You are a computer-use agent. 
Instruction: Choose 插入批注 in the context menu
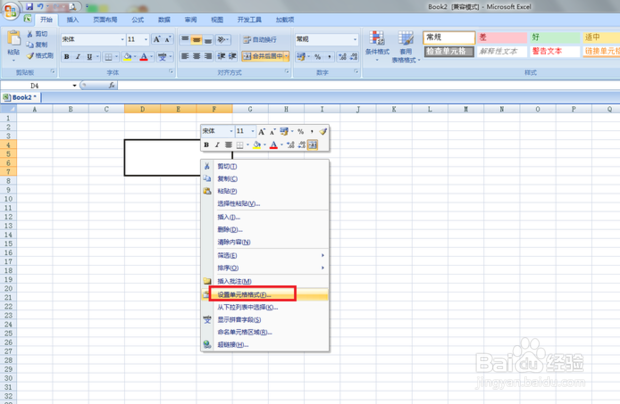click(x=265, y=281)
